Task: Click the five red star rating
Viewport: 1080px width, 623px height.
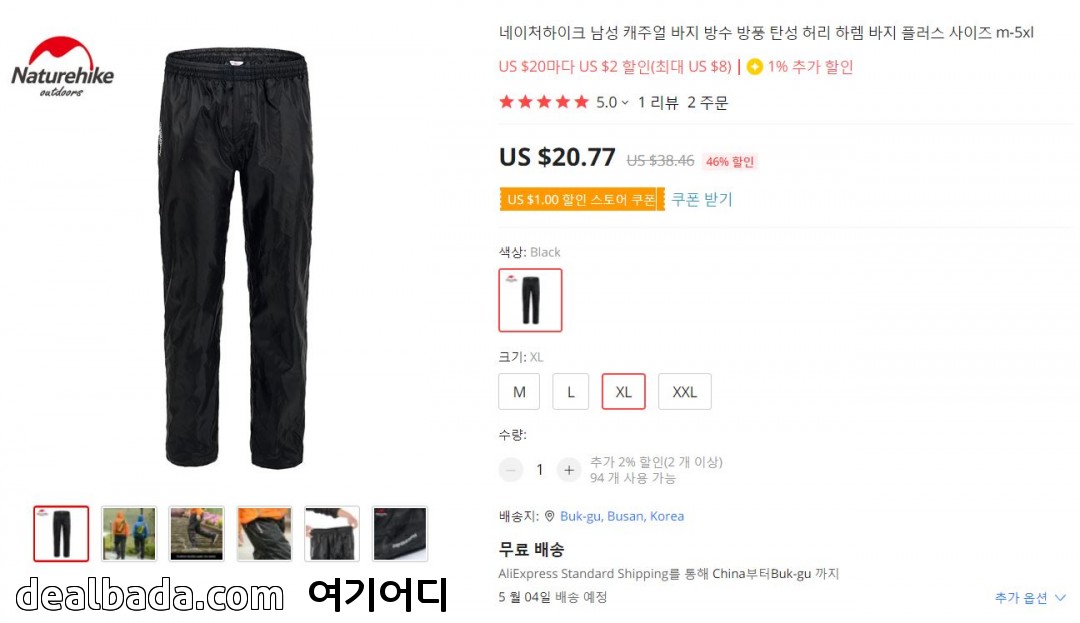Action: (544, 103)
